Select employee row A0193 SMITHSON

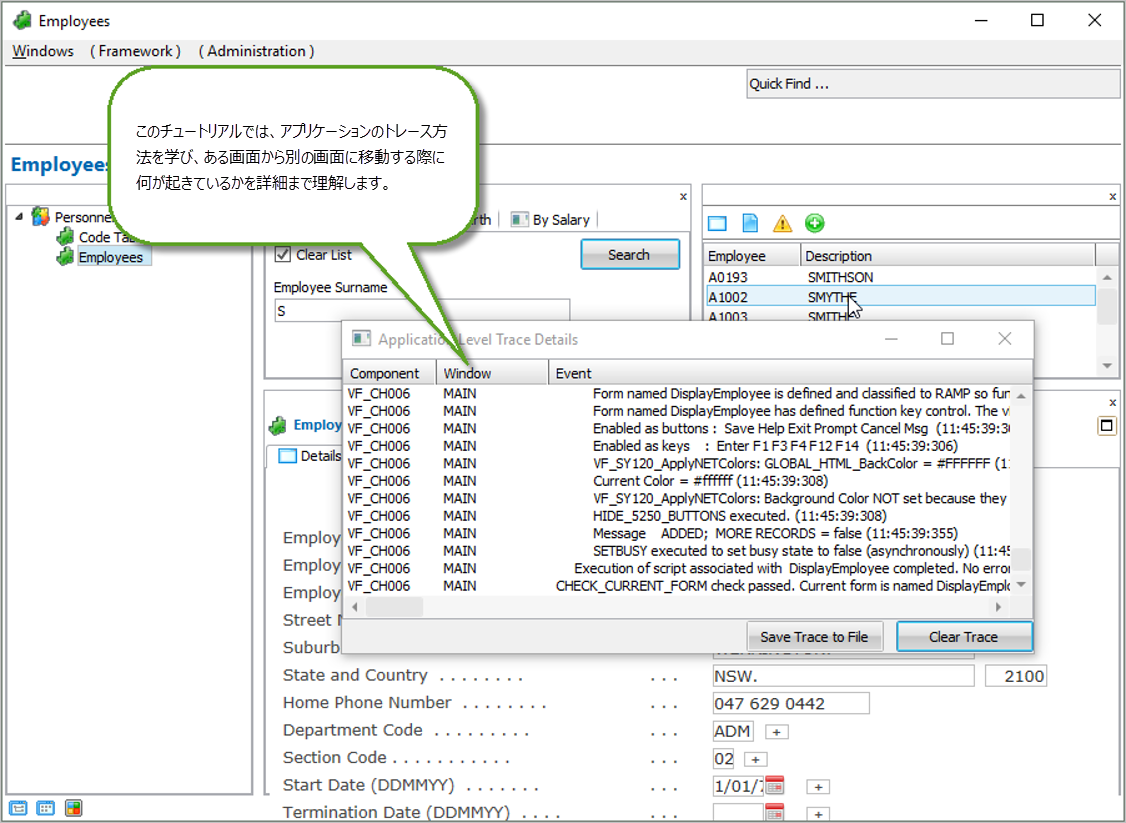(900, 276)
